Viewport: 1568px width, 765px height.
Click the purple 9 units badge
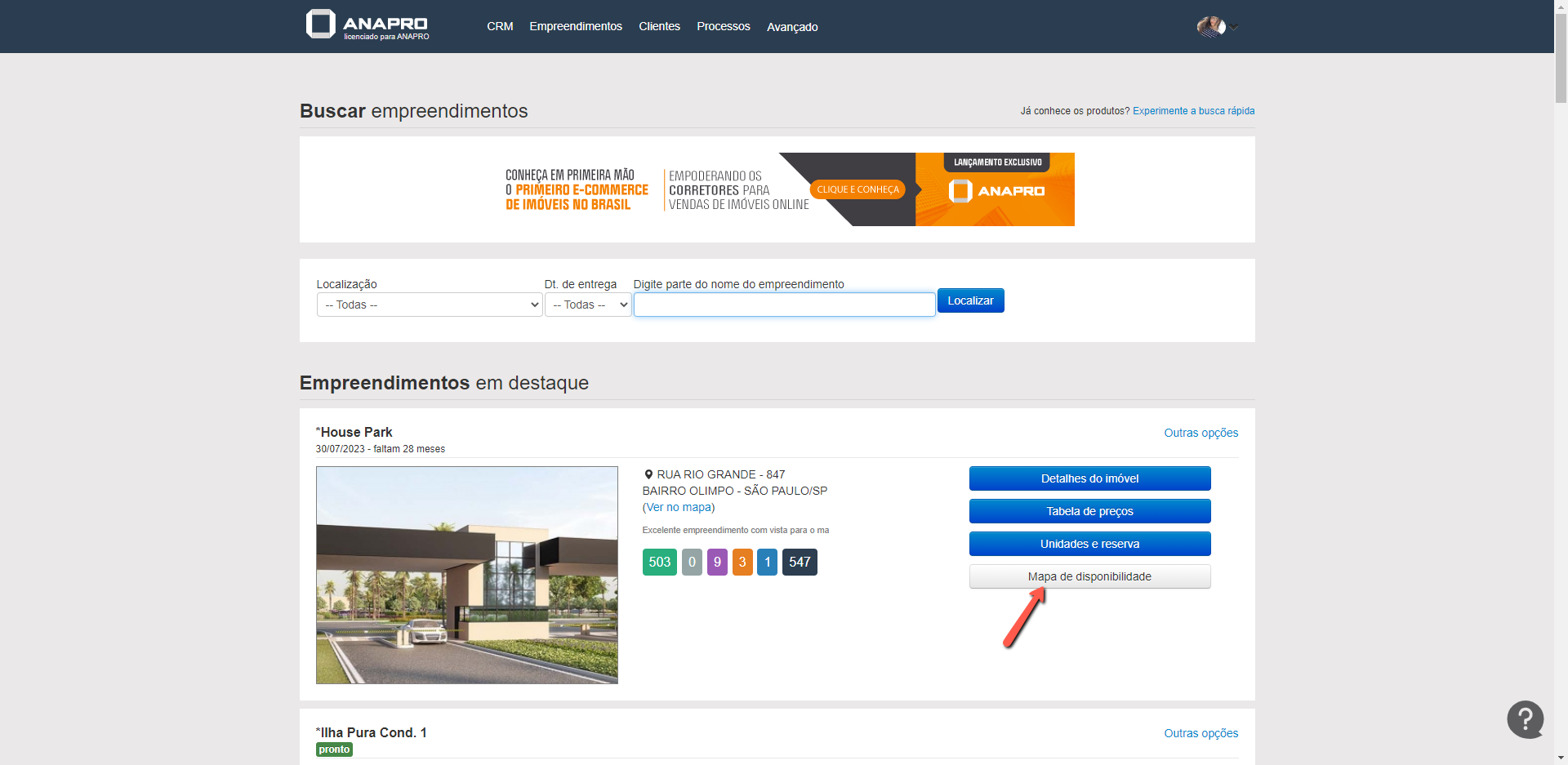[x=717, y=562]
